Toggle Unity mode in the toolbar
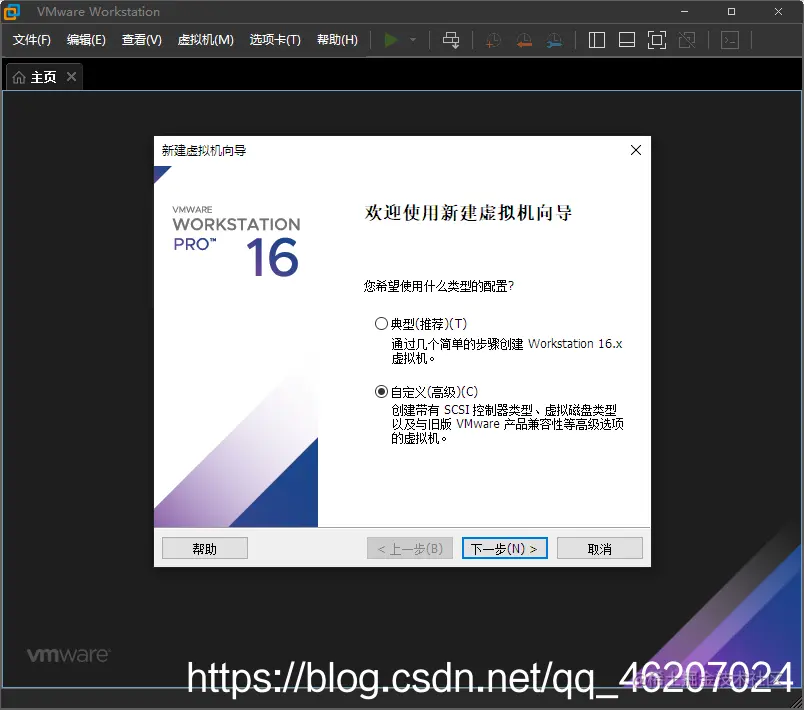Viewport: 804px width, 710px height. (x=687, y=40)
